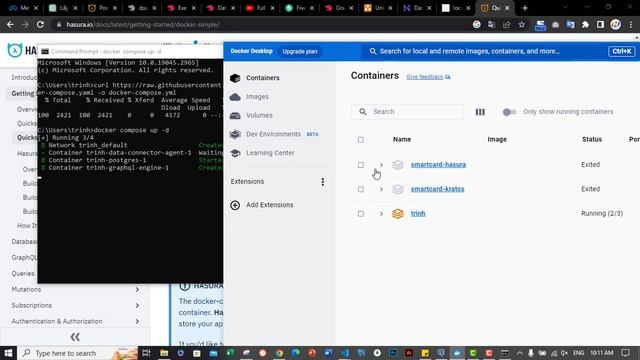Open smartcard-kratos container link
This screenshot has width=640, height=360.
[x=438, y=189]
